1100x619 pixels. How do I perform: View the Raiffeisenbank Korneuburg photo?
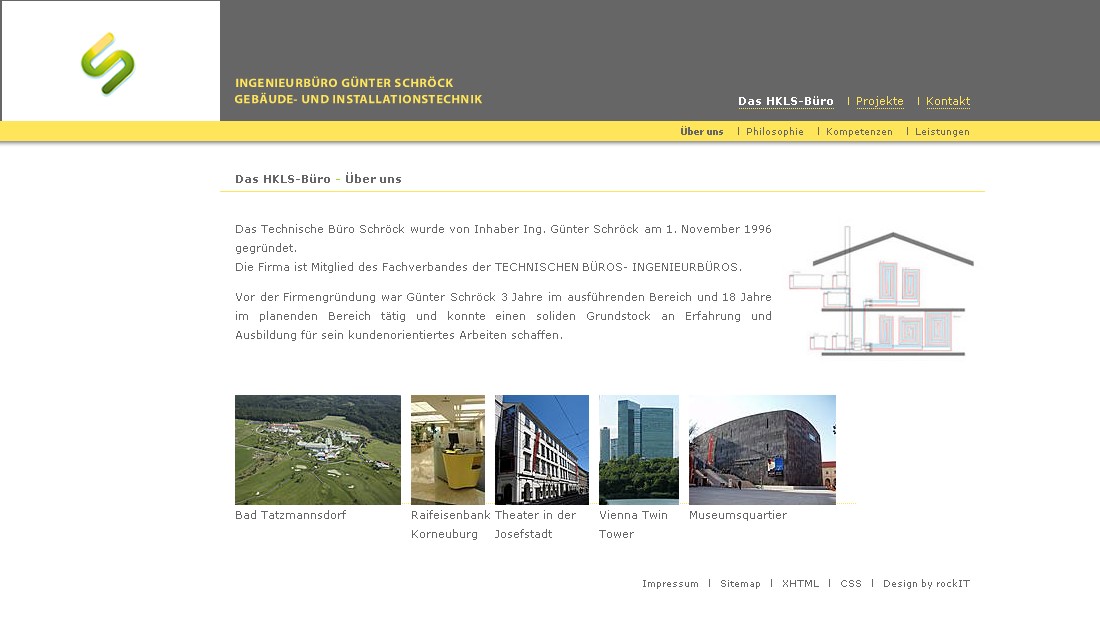coord(447,449)
